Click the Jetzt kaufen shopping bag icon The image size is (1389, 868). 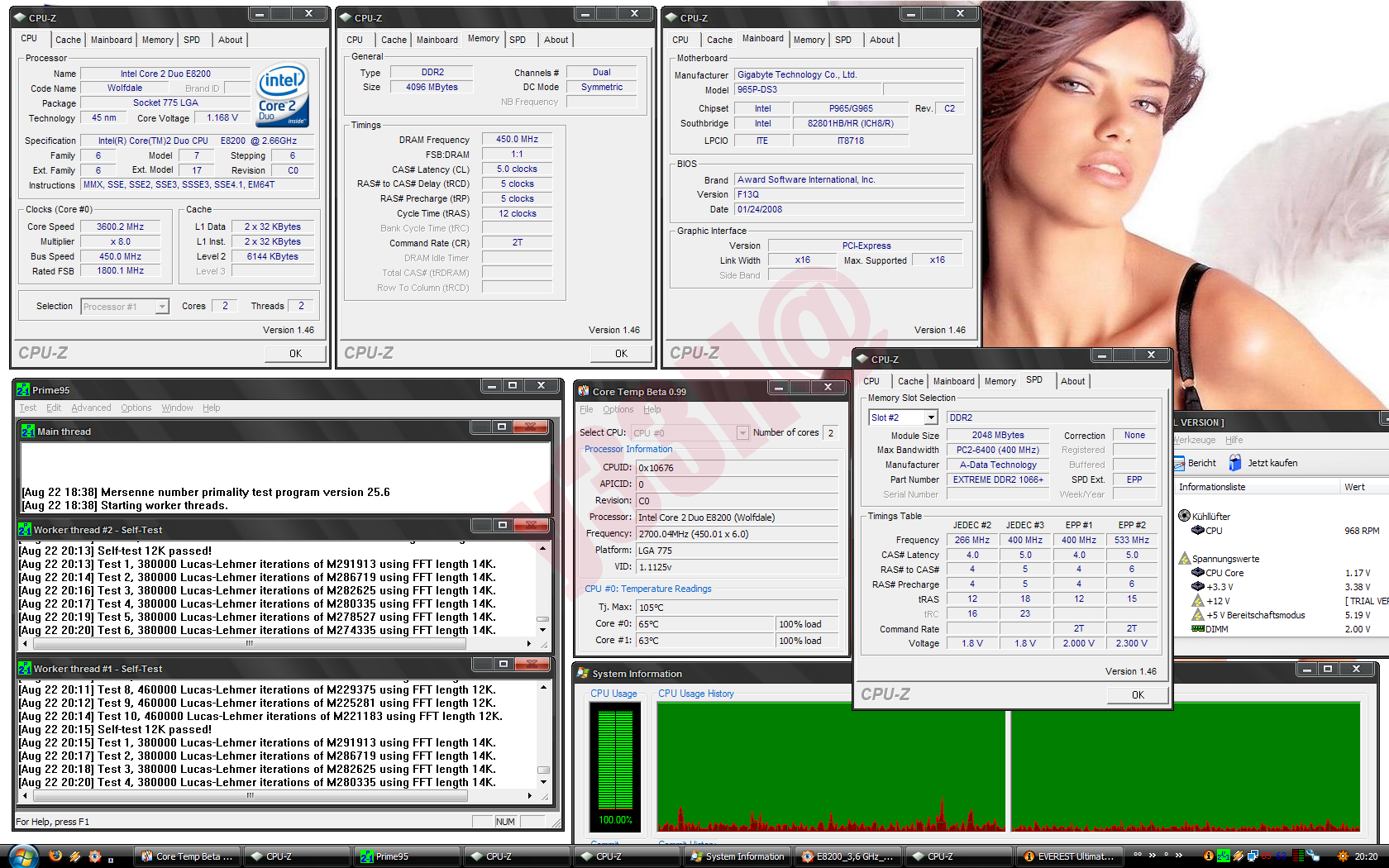coord(1235,463)
